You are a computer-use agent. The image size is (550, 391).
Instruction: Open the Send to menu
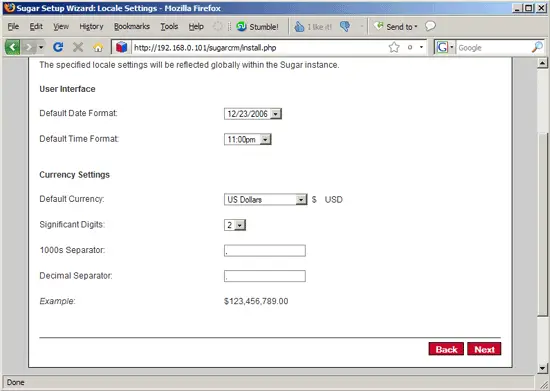click(396, 27)
